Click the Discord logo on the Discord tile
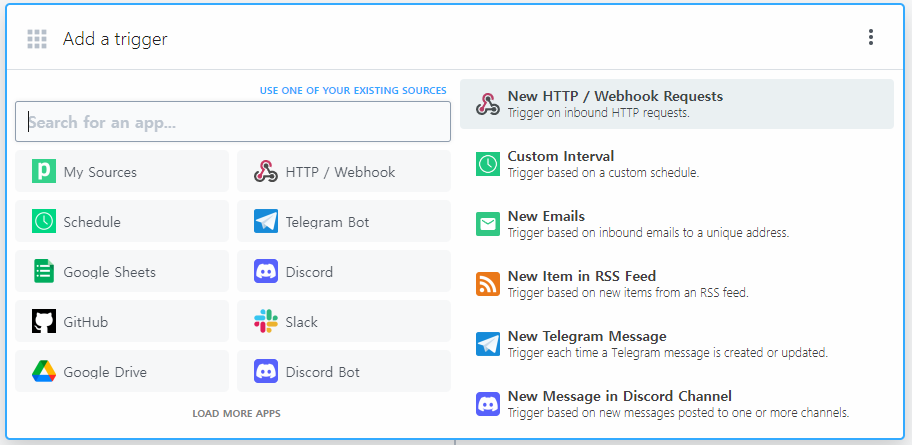The height and width of the screenshot is (445, 912). 266,272
